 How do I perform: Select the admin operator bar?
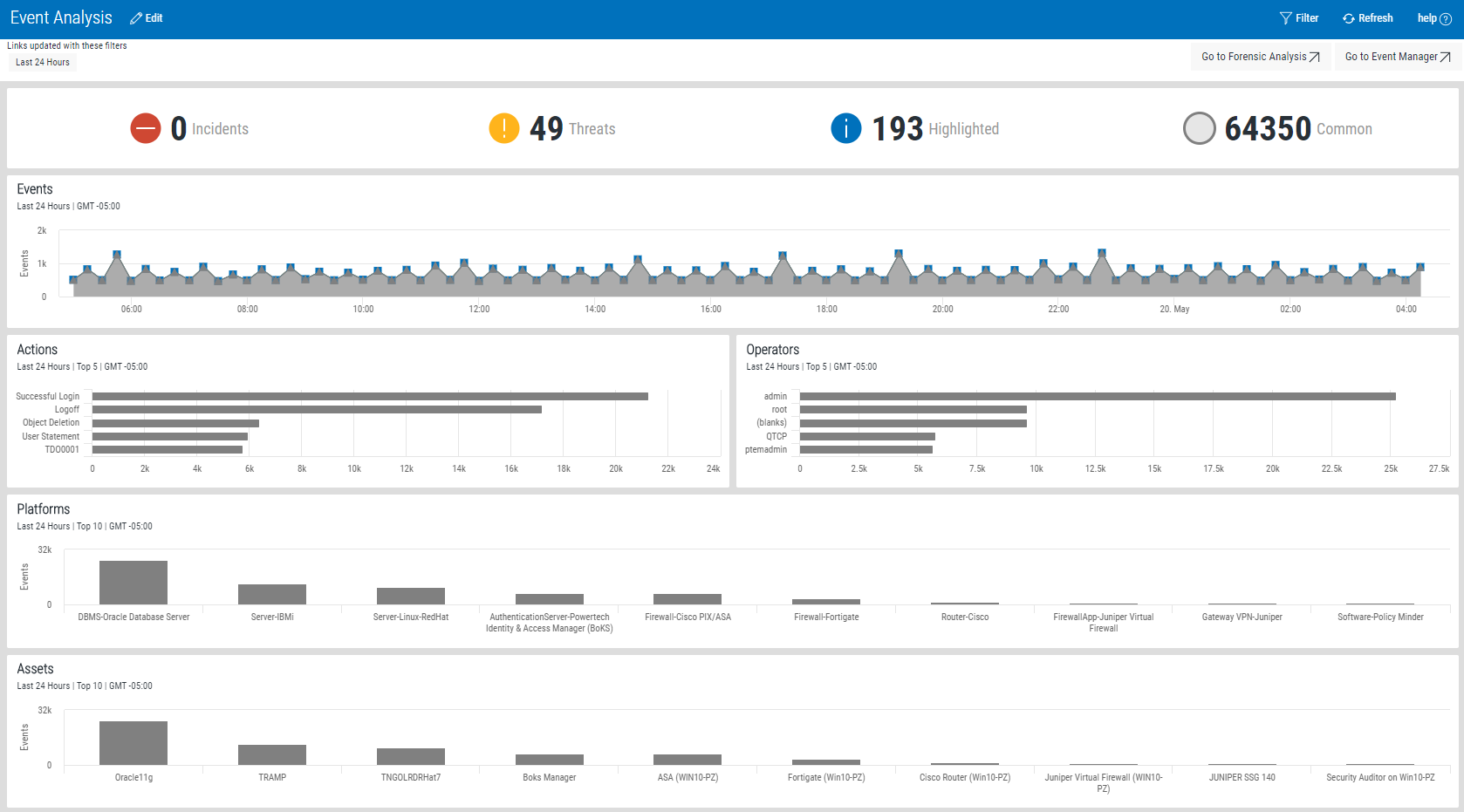(1097, 397)
